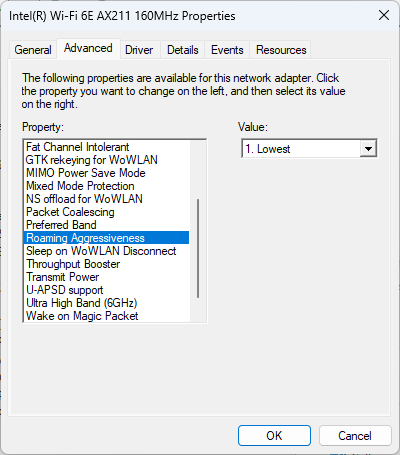Select the Advanced tab
400x455 pixels.
tap(88, 48)
